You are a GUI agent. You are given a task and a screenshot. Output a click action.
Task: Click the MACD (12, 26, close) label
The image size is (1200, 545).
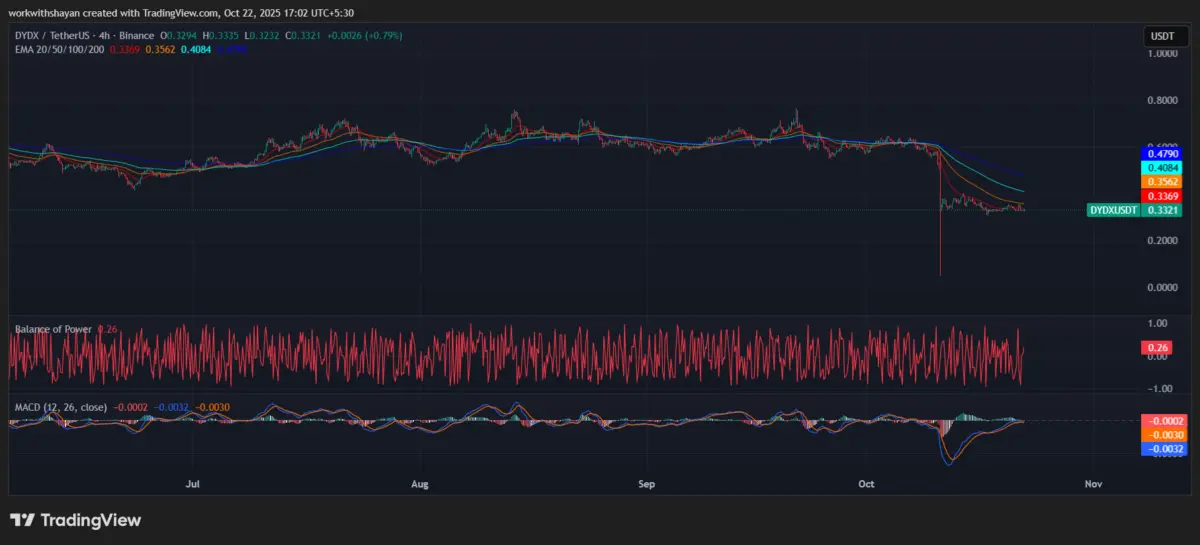60,408
